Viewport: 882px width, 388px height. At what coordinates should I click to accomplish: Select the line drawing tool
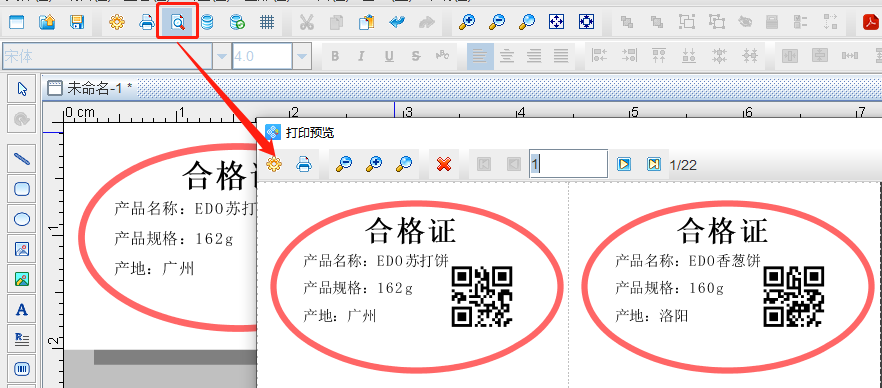pos(21,159)
